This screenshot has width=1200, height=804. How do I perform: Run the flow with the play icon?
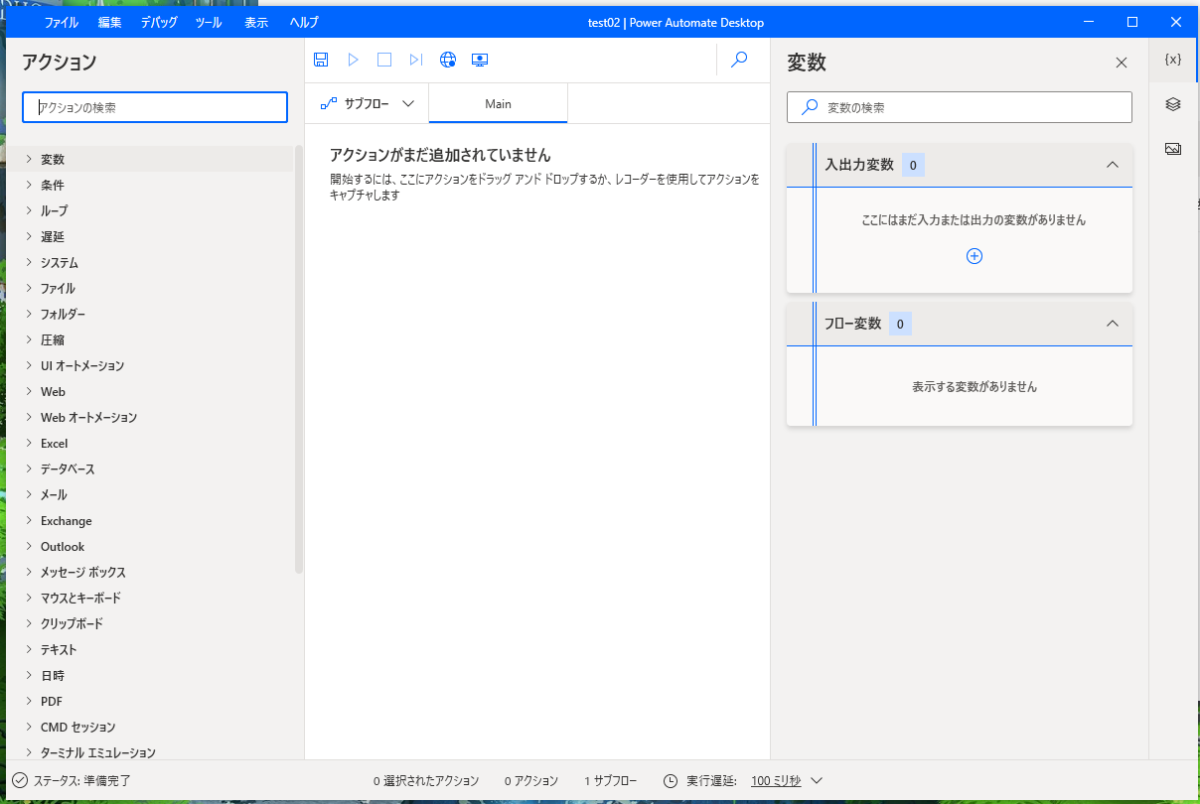click(352, 60)
